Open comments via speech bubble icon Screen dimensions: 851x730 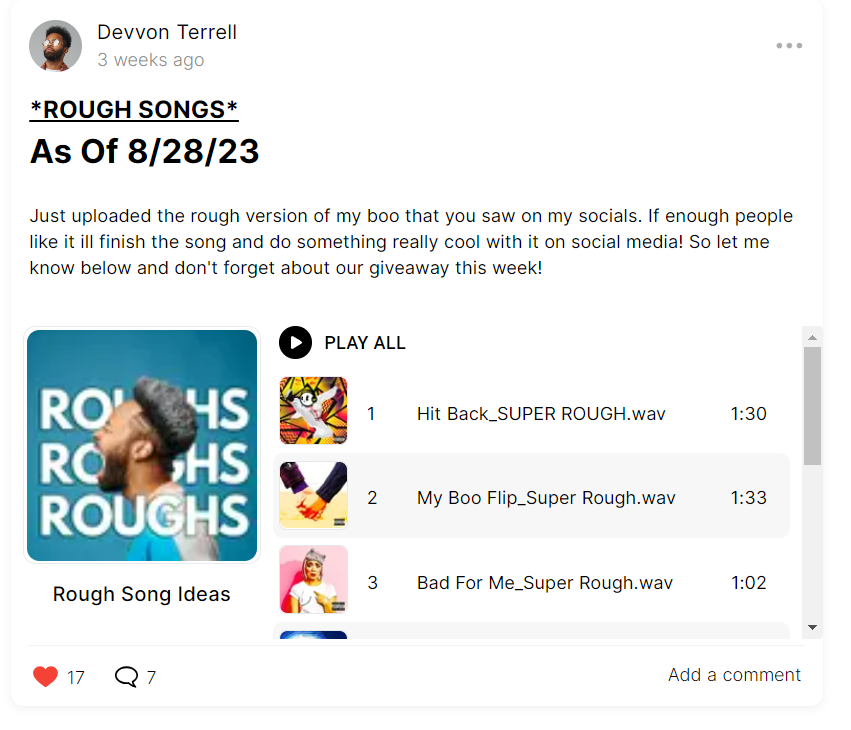pyautogui.click(x=126, y=677)
